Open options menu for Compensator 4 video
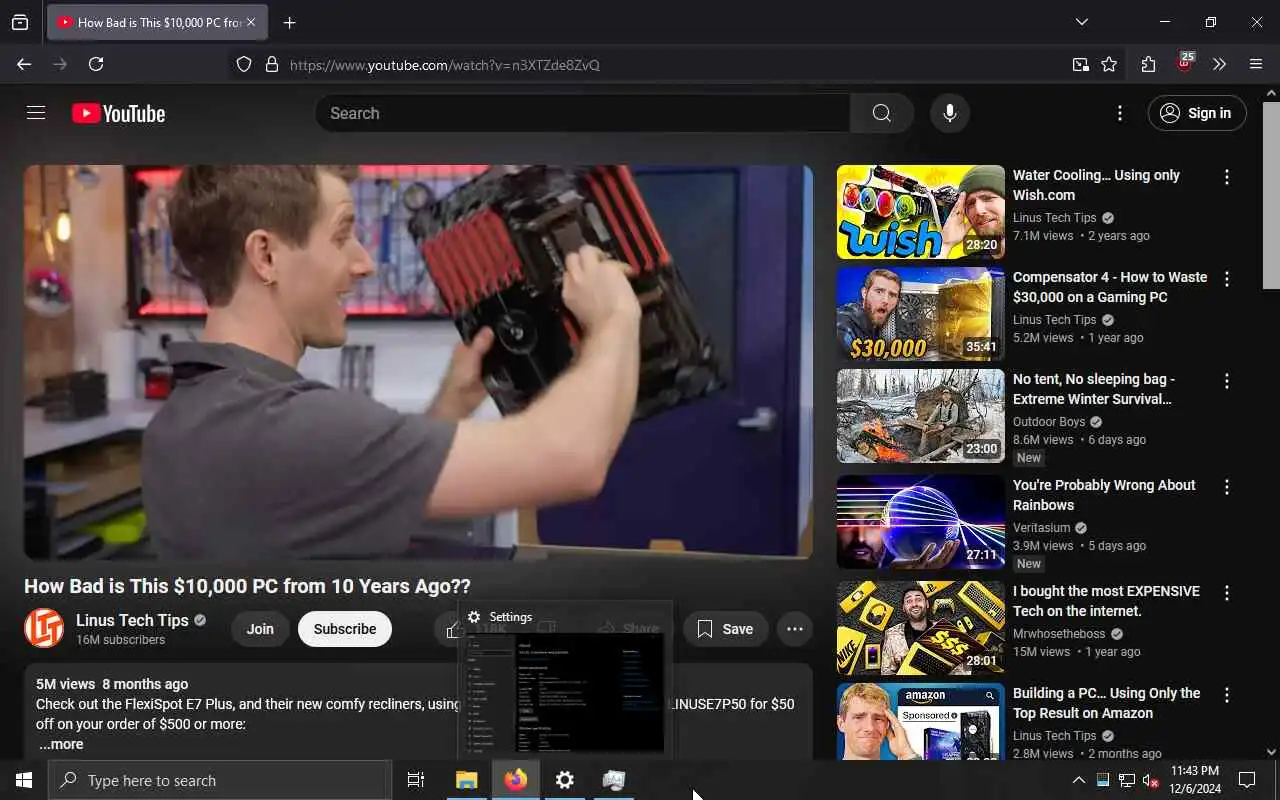Image resolution: width=1280 pixels, height=800 pixels. click(1227, 279)
